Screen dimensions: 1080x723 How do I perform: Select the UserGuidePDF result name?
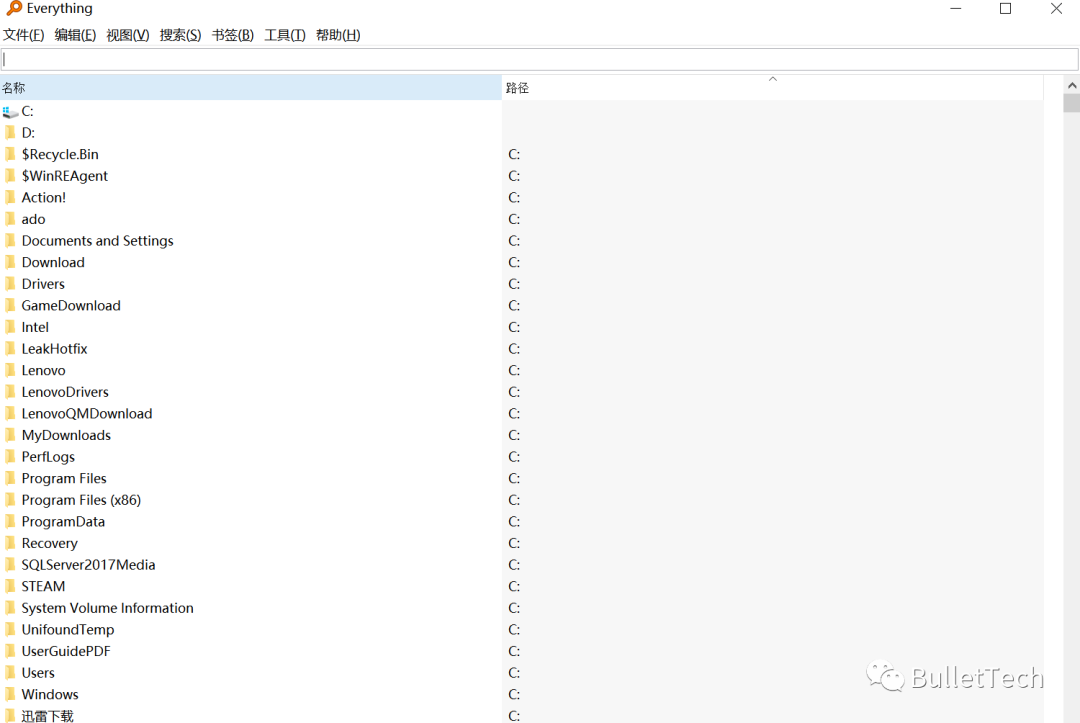point(65,651)
